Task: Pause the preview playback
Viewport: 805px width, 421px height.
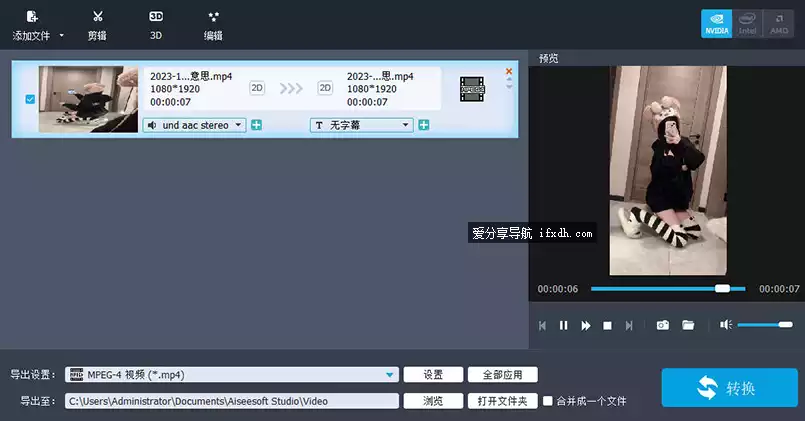Action: 564,326
